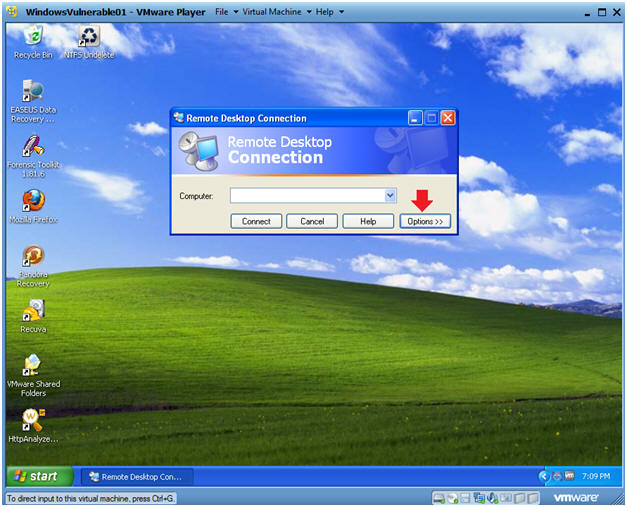Click into the Computer name field
Screen dimensions: 627x507
tap(307, 196)
